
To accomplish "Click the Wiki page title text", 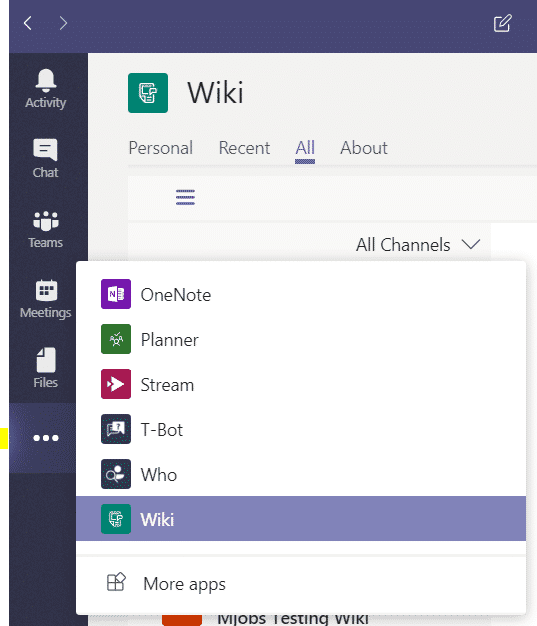I will coord(216,93).
